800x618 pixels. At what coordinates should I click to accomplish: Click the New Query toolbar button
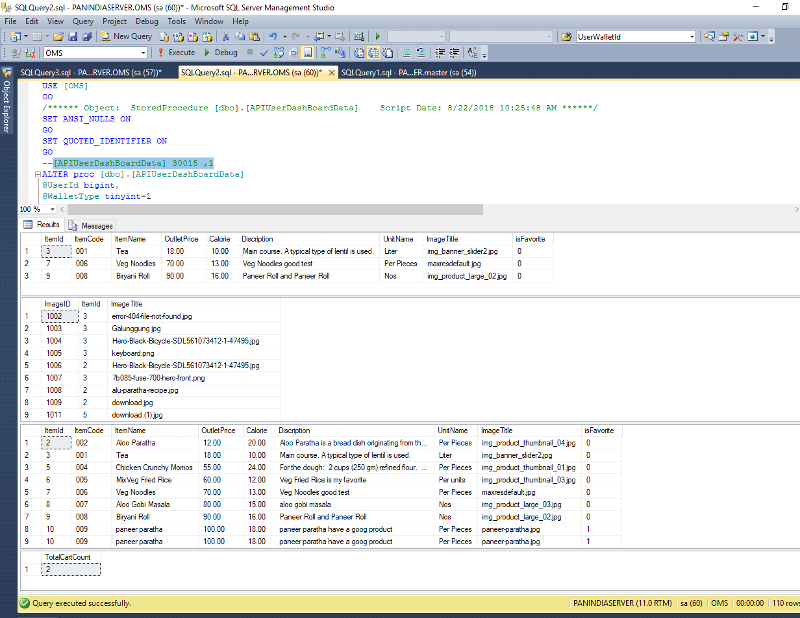126,36
